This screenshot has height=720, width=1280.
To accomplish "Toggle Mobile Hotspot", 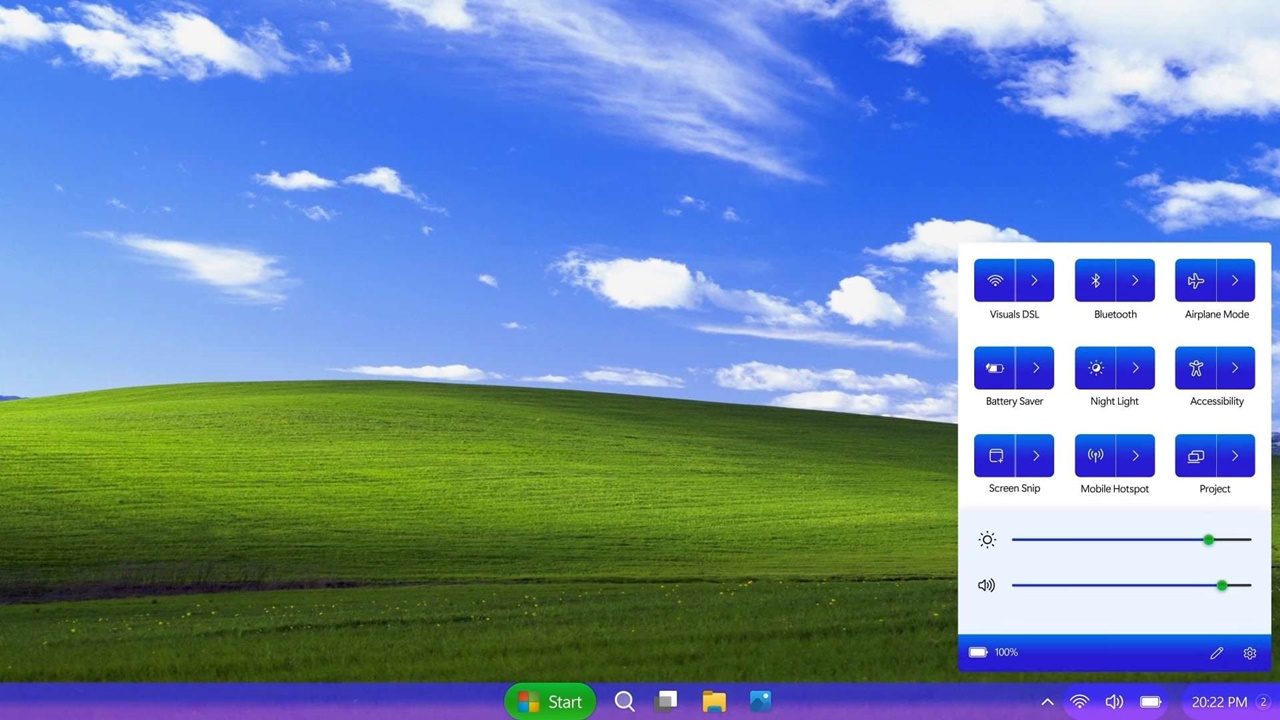I will [x=1095, y=455].
